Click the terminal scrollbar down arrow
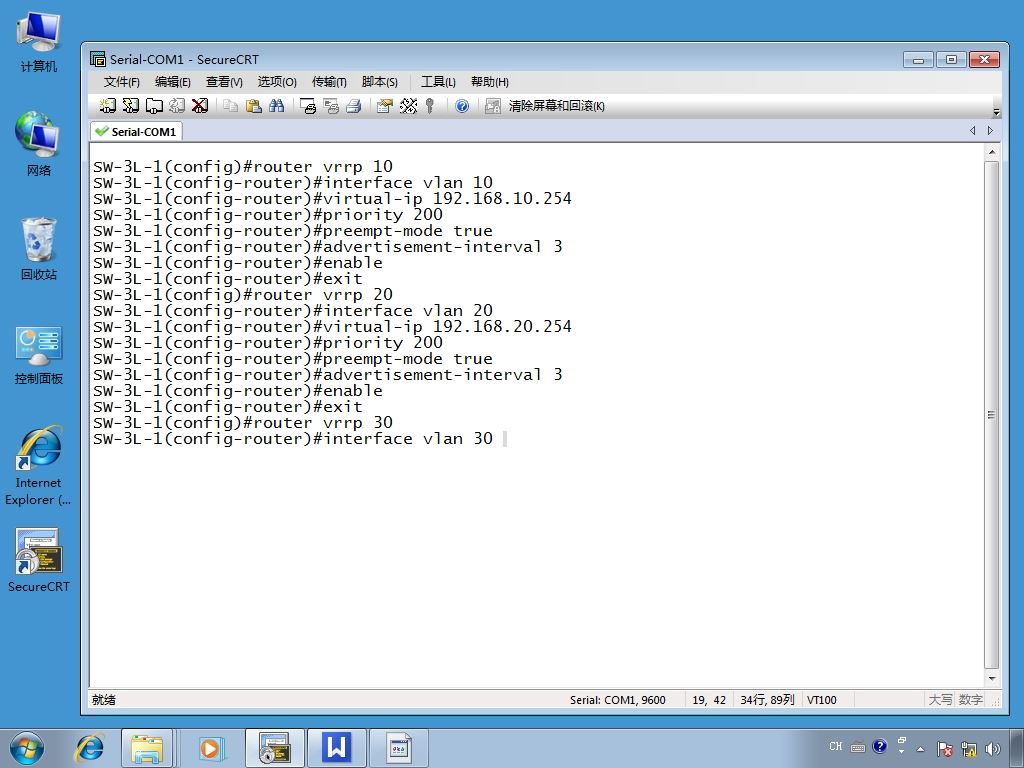 [x=991, y=679]
